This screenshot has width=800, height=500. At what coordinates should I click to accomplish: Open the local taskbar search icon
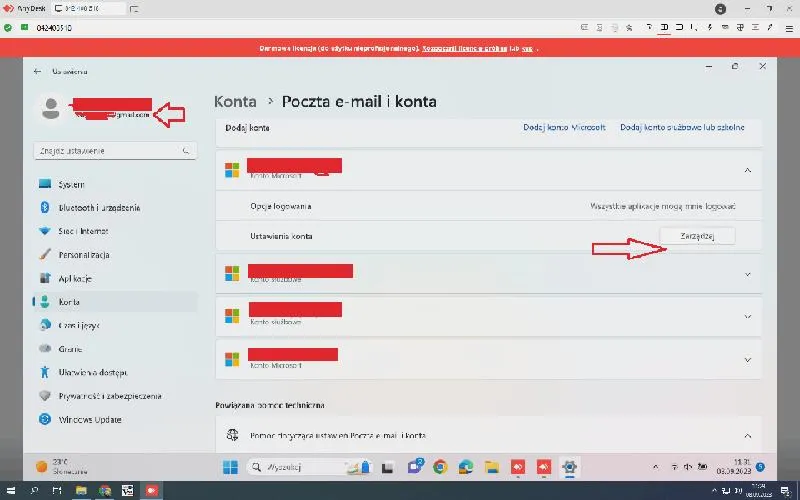click(x=34, y=491)
